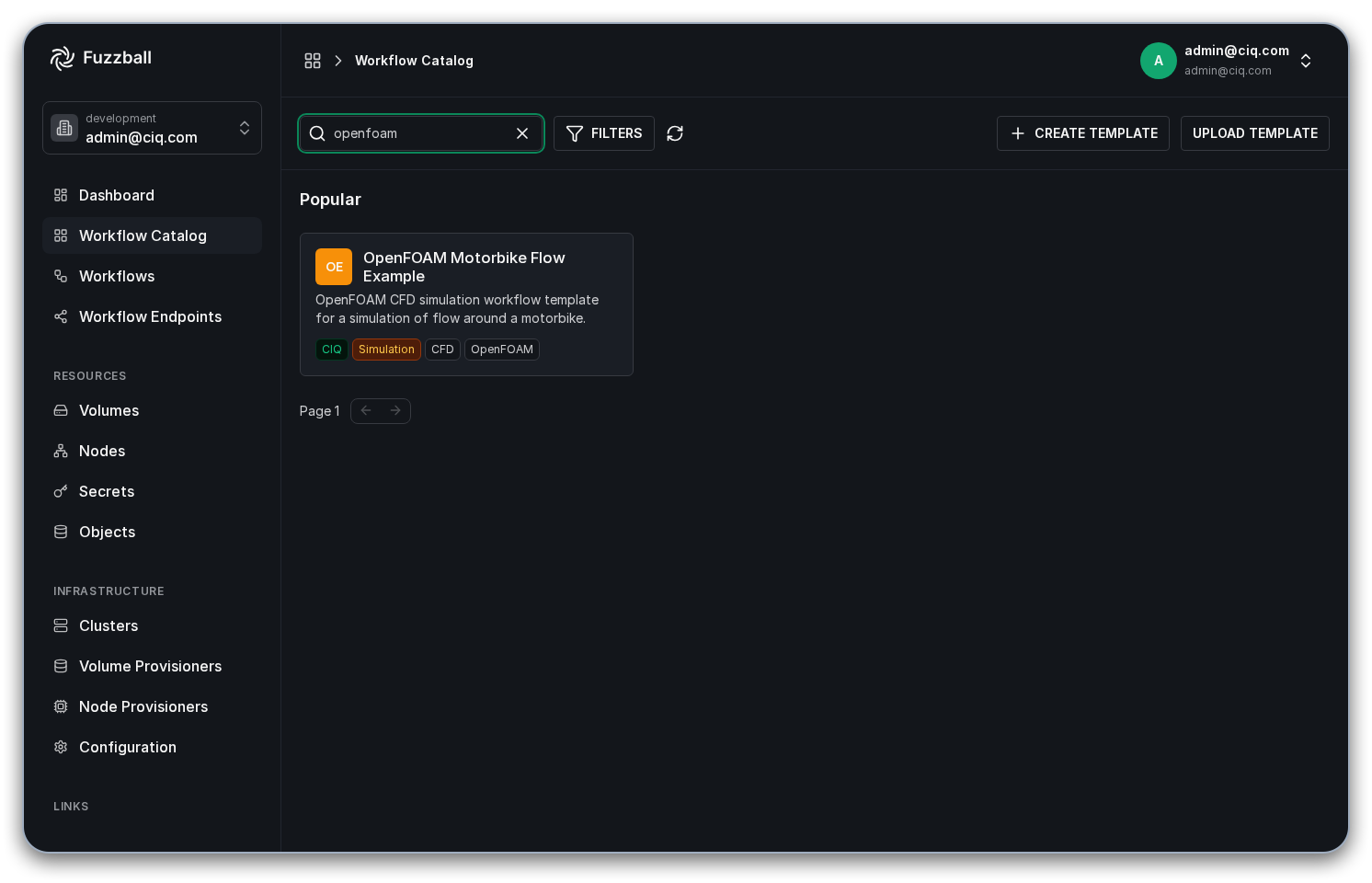The height and width of the screenshot is (883, 1372).
Task: Open Volume Provisioners in sidebar
Action: (x=152, y=666)
